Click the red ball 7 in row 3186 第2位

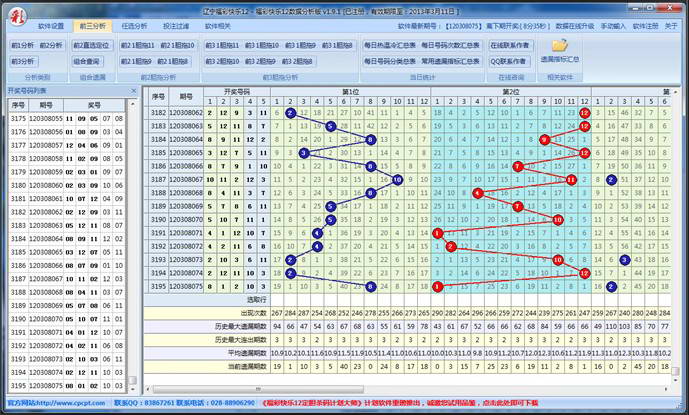518,167
